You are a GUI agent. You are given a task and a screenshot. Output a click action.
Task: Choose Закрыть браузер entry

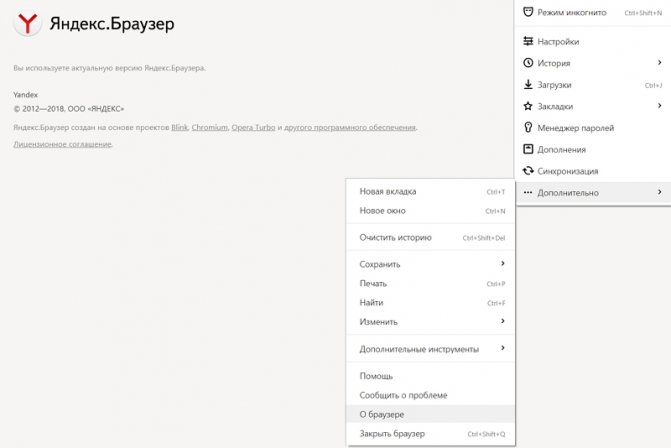coord(431,433)
